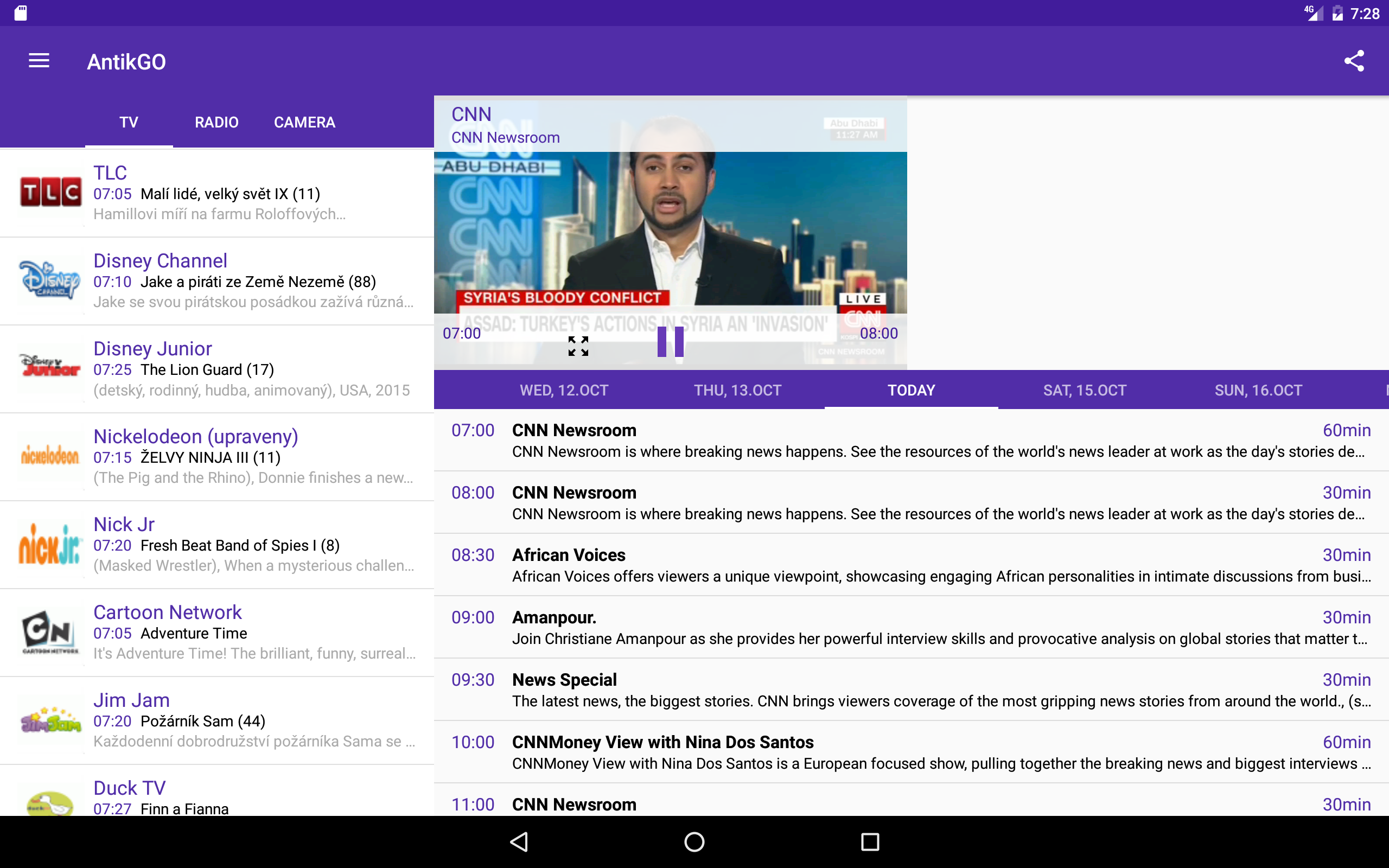Image resolution: width=1389 pixels, height=868 pixels.
Task: Click 'Jake a piráti ze Země Nezemě (88)'
Action: click(x=258, y=282)
